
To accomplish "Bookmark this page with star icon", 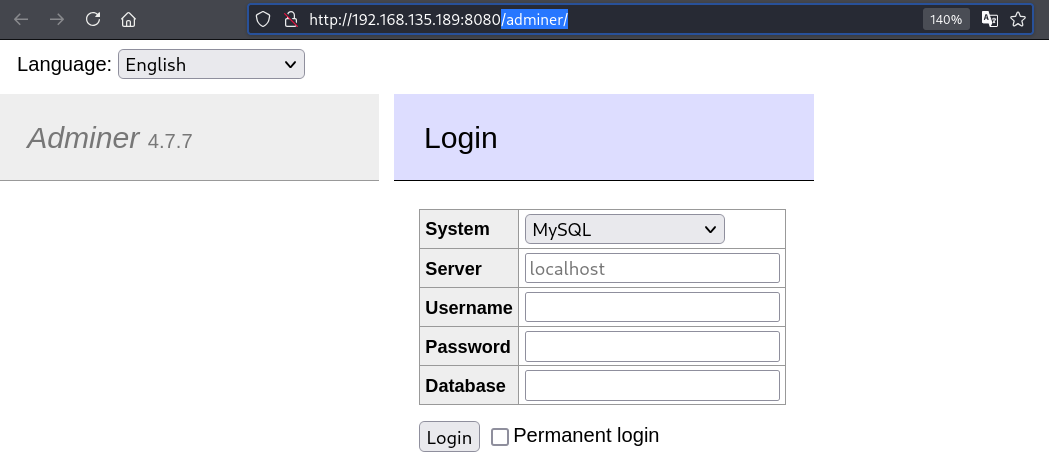I will (x=1018, y=19).
